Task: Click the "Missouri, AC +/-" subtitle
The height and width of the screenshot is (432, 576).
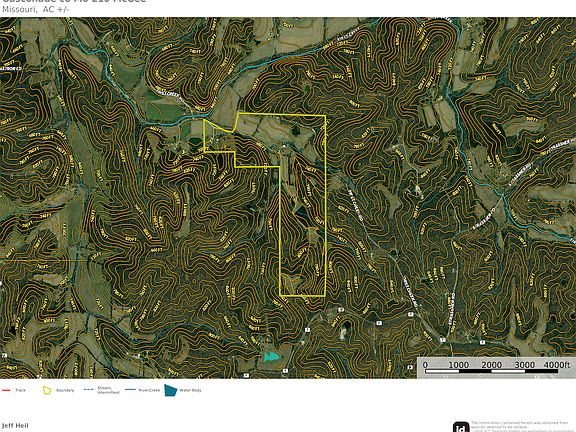Action: tap(35, 10)
